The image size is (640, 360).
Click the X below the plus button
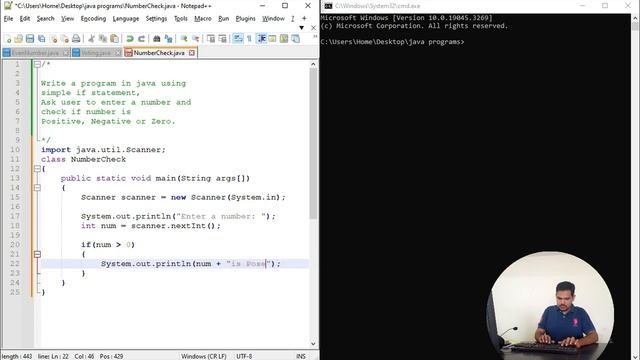313,28
